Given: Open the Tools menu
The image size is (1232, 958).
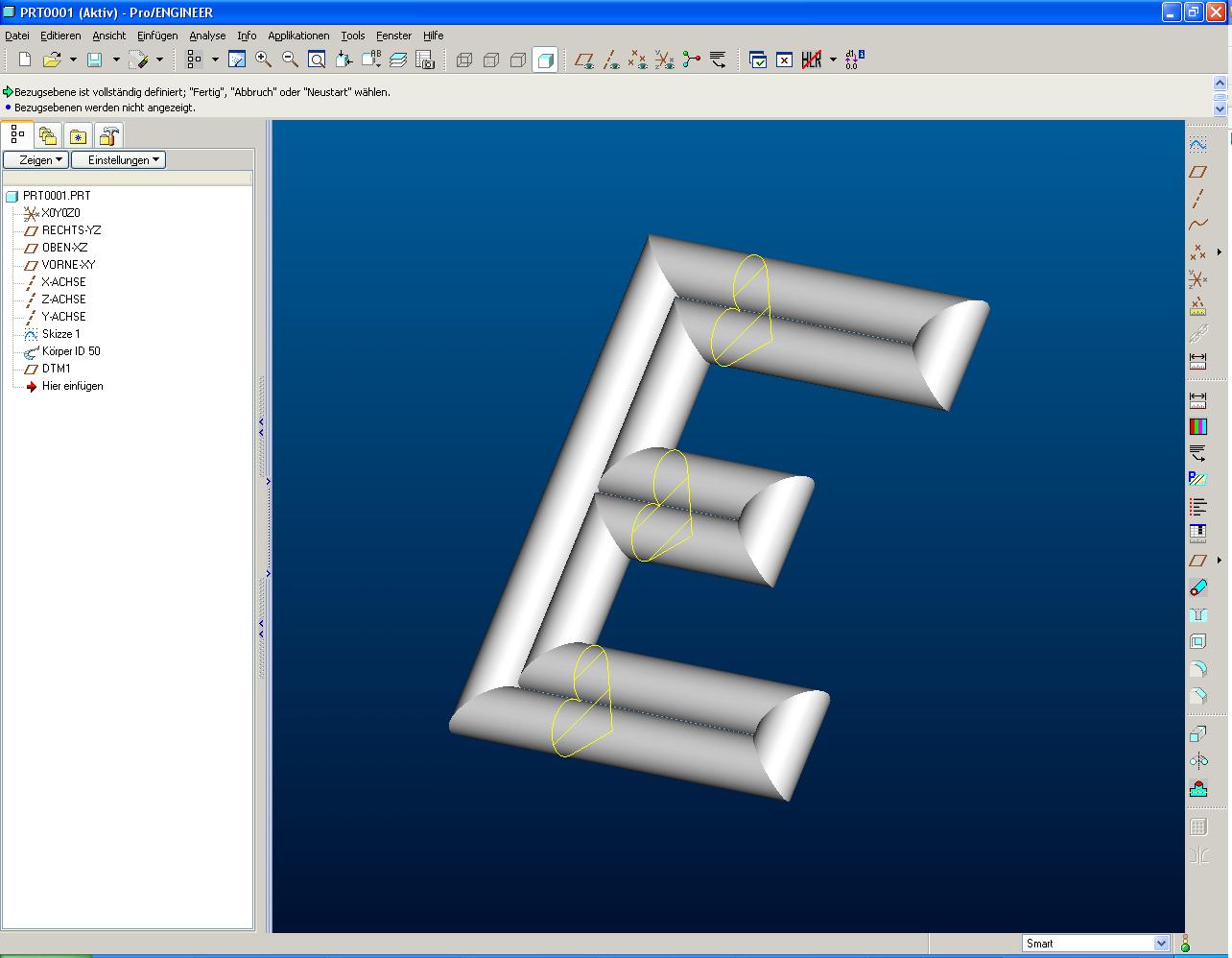Looking at the screenshot, I should [x=353, y=36].
